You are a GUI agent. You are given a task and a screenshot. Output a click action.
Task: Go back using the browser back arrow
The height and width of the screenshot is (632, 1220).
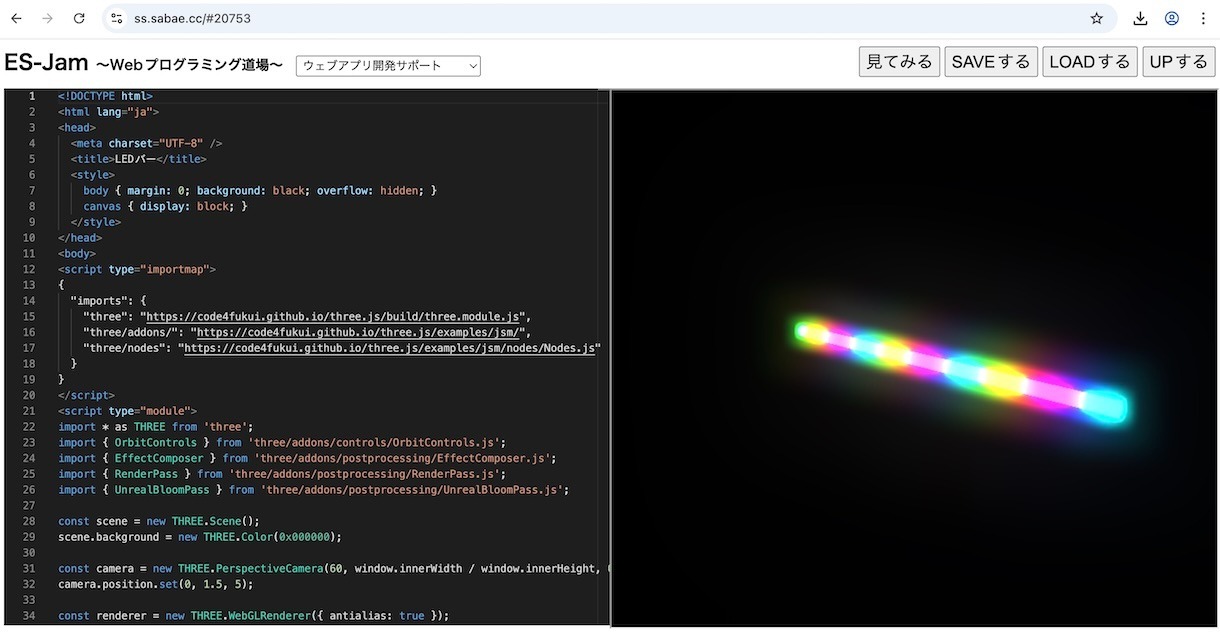pos(16,18)
